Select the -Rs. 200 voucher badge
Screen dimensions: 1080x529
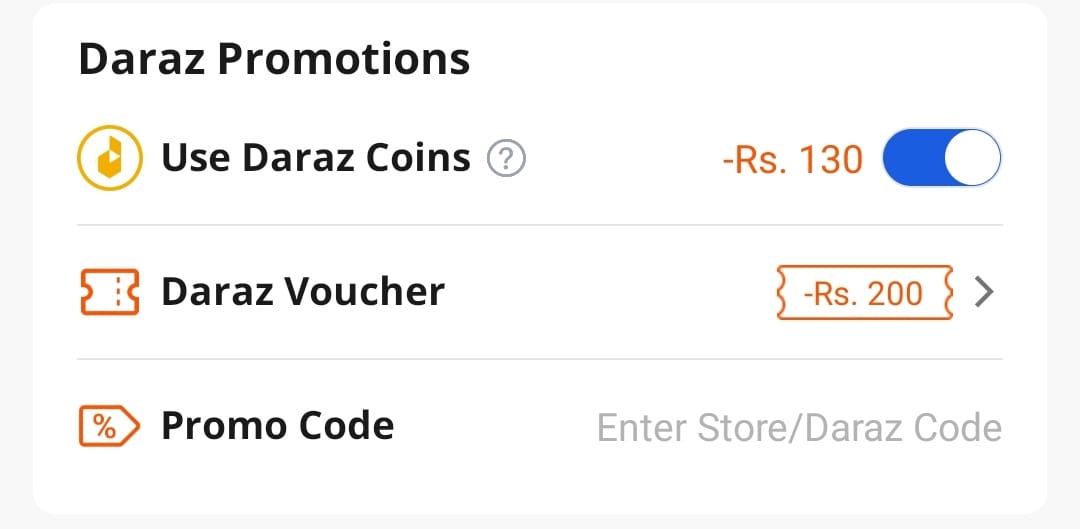pos(865,293)
